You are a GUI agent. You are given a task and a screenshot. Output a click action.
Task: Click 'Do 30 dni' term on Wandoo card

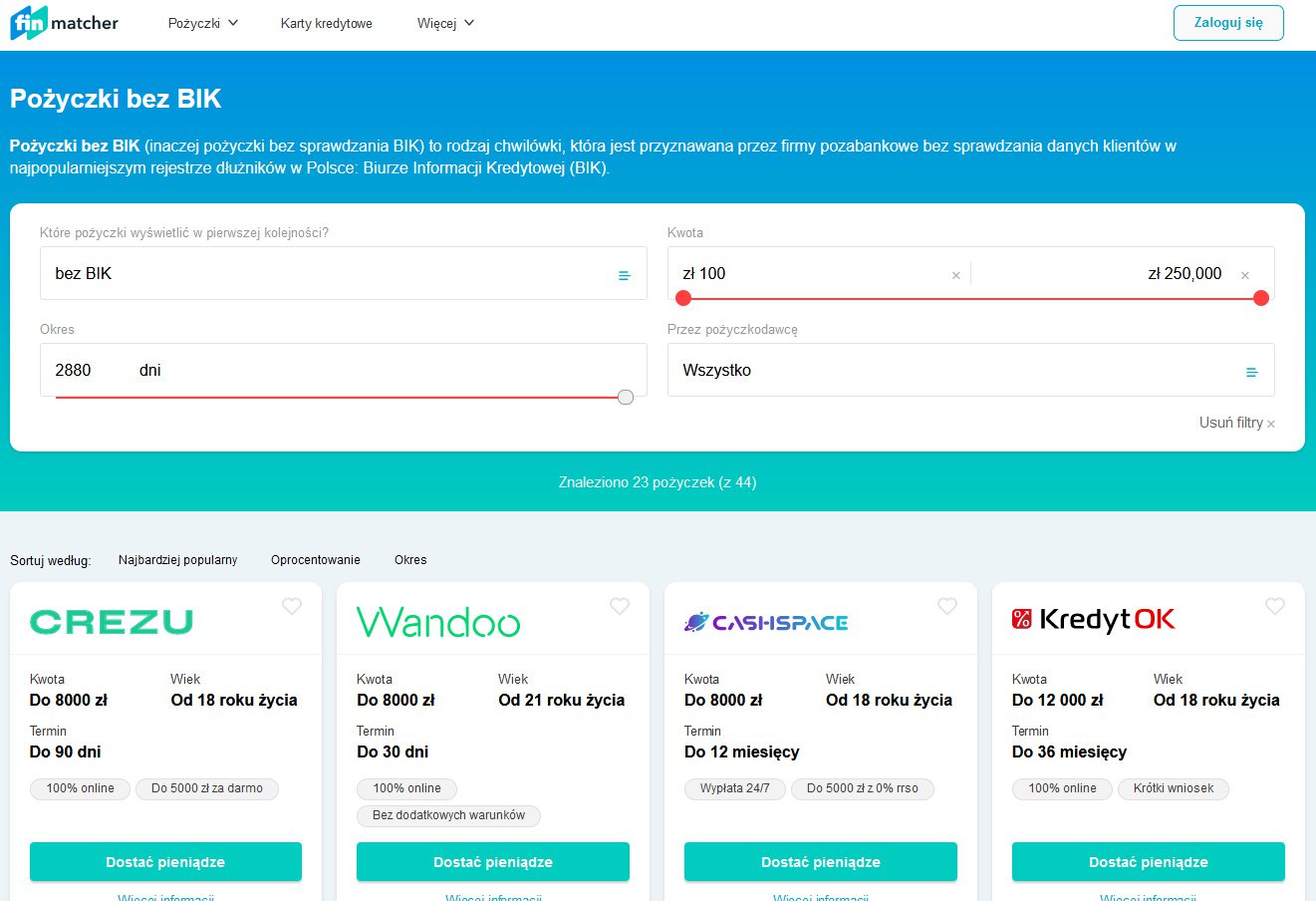[393, 751]
